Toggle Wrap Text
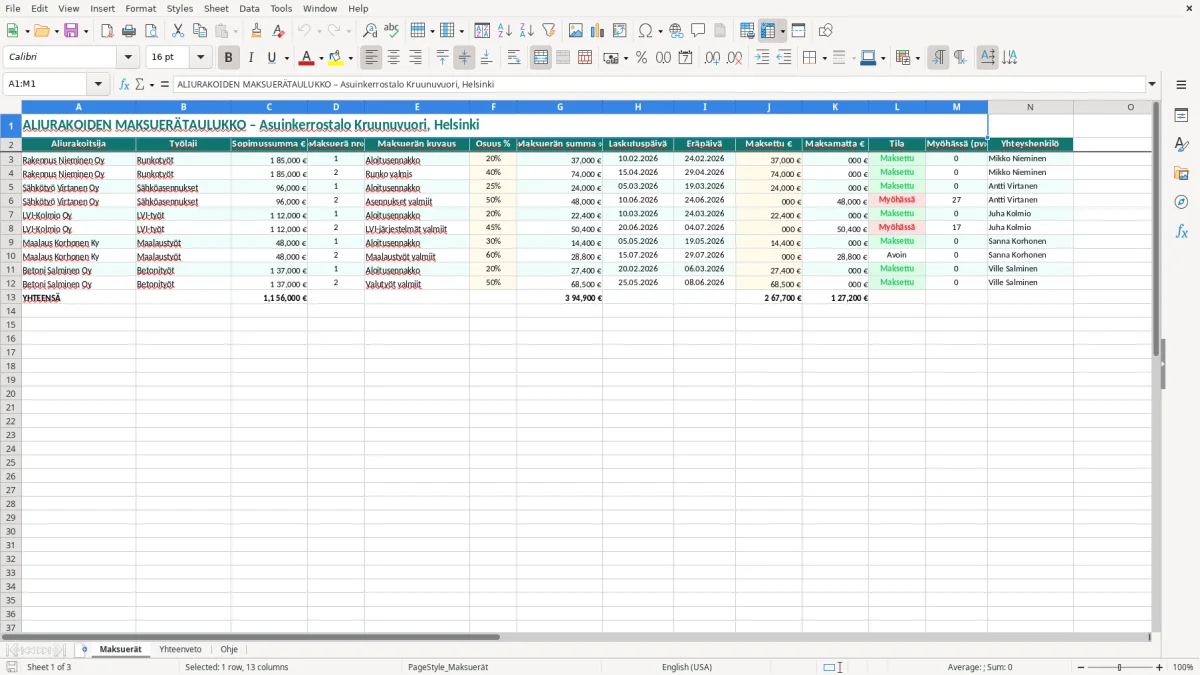 pos(514,58)
